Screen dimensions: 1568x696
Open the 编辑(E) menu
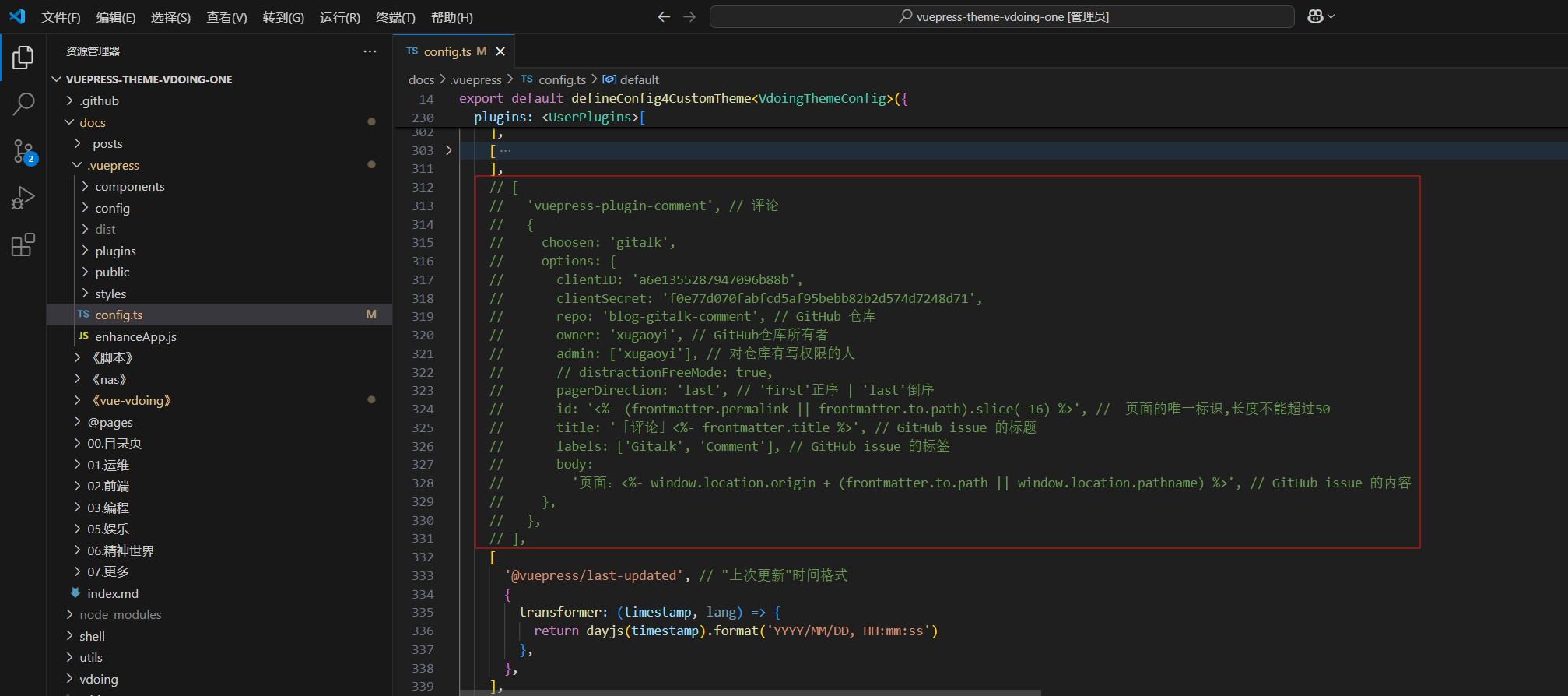[116, 17]
